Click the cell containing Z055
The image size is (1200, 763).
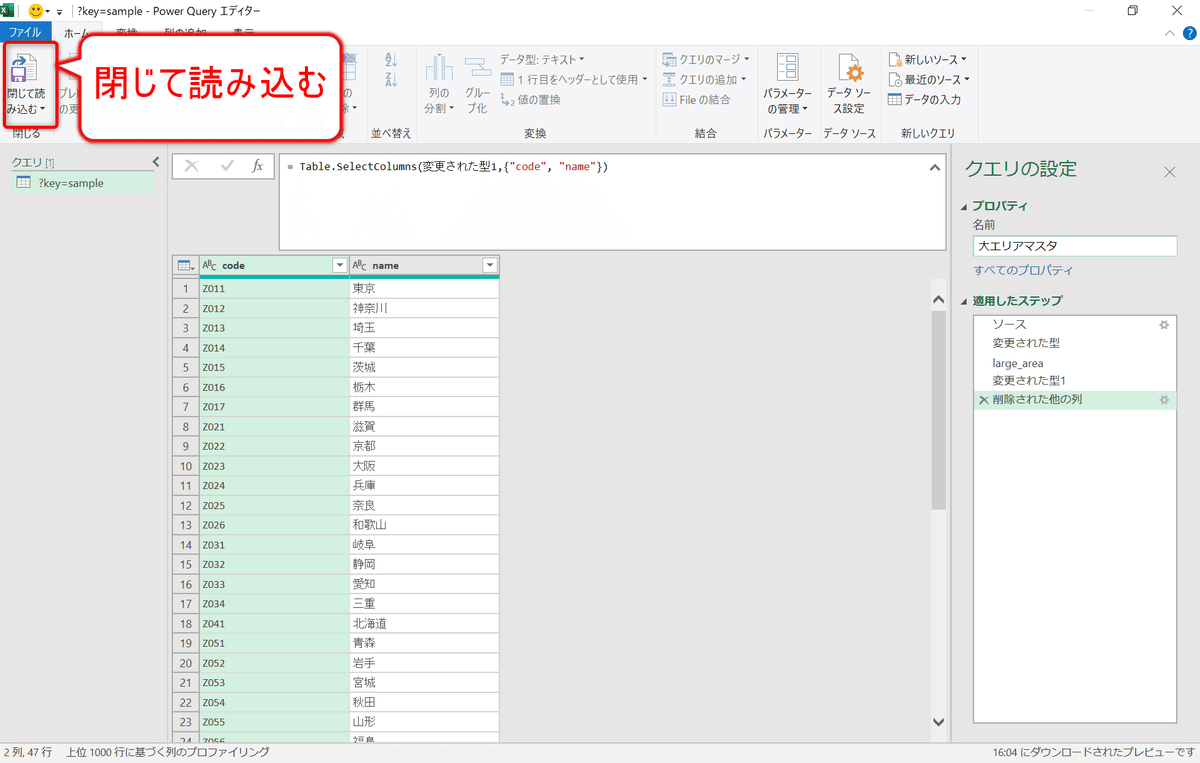[274, 722]
